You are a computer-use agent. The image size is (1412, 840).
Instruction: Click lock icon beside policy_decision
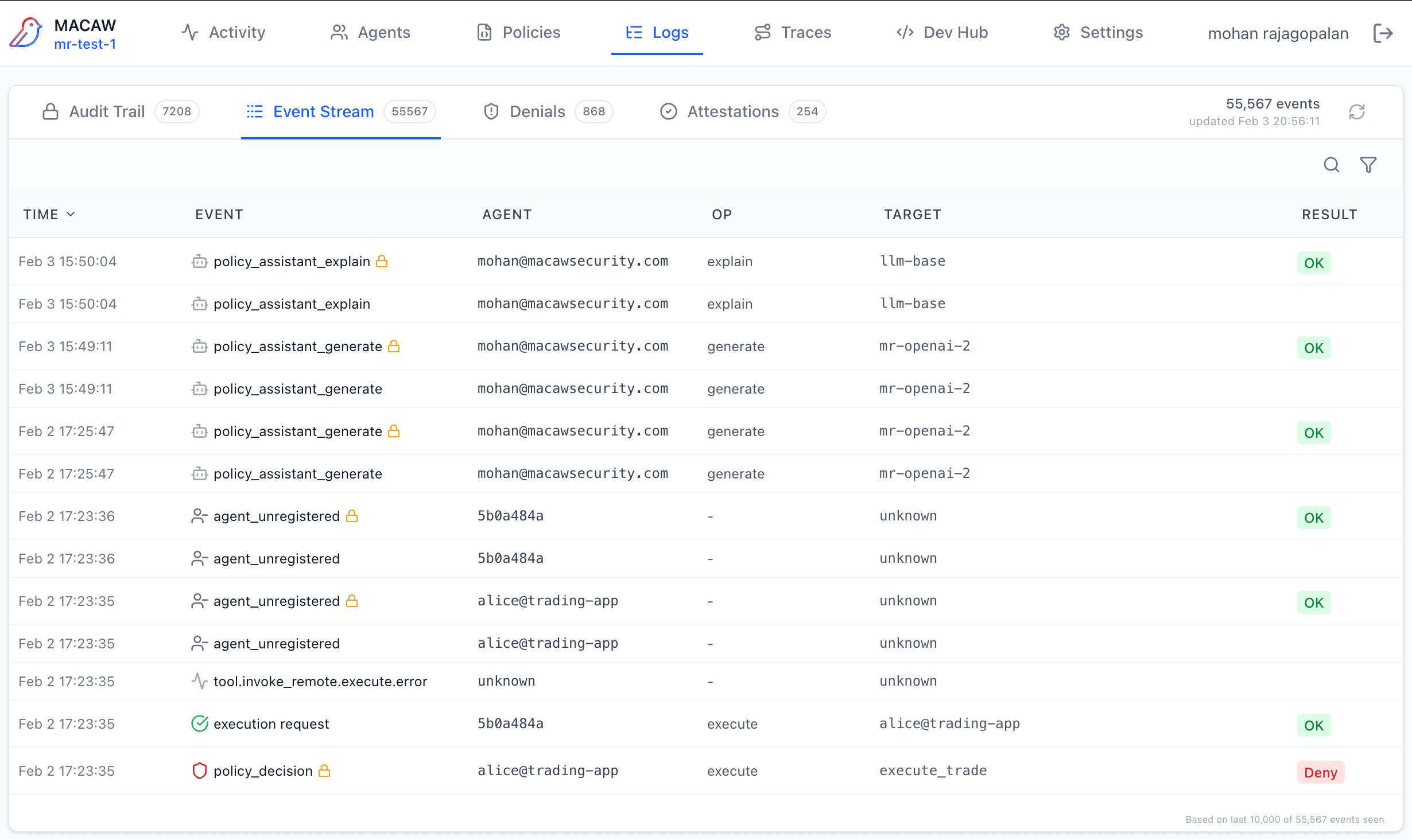324,771
